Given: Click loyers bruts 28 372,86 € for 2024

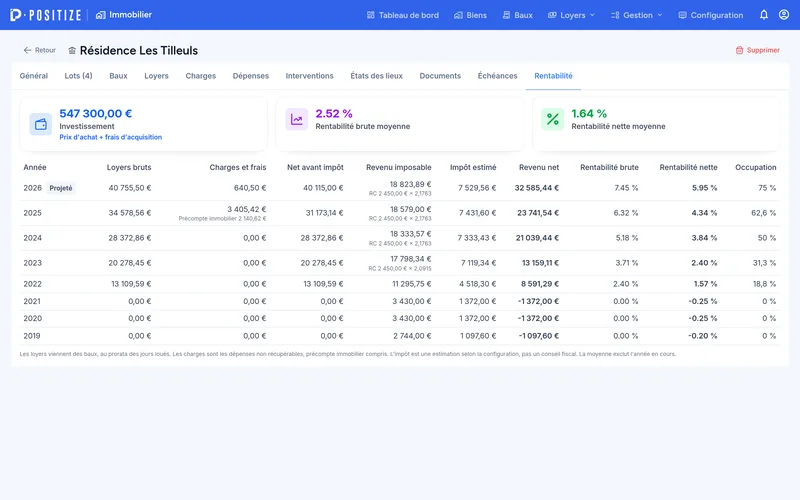Looking at the screenshot, I should (x=130, y=238).
